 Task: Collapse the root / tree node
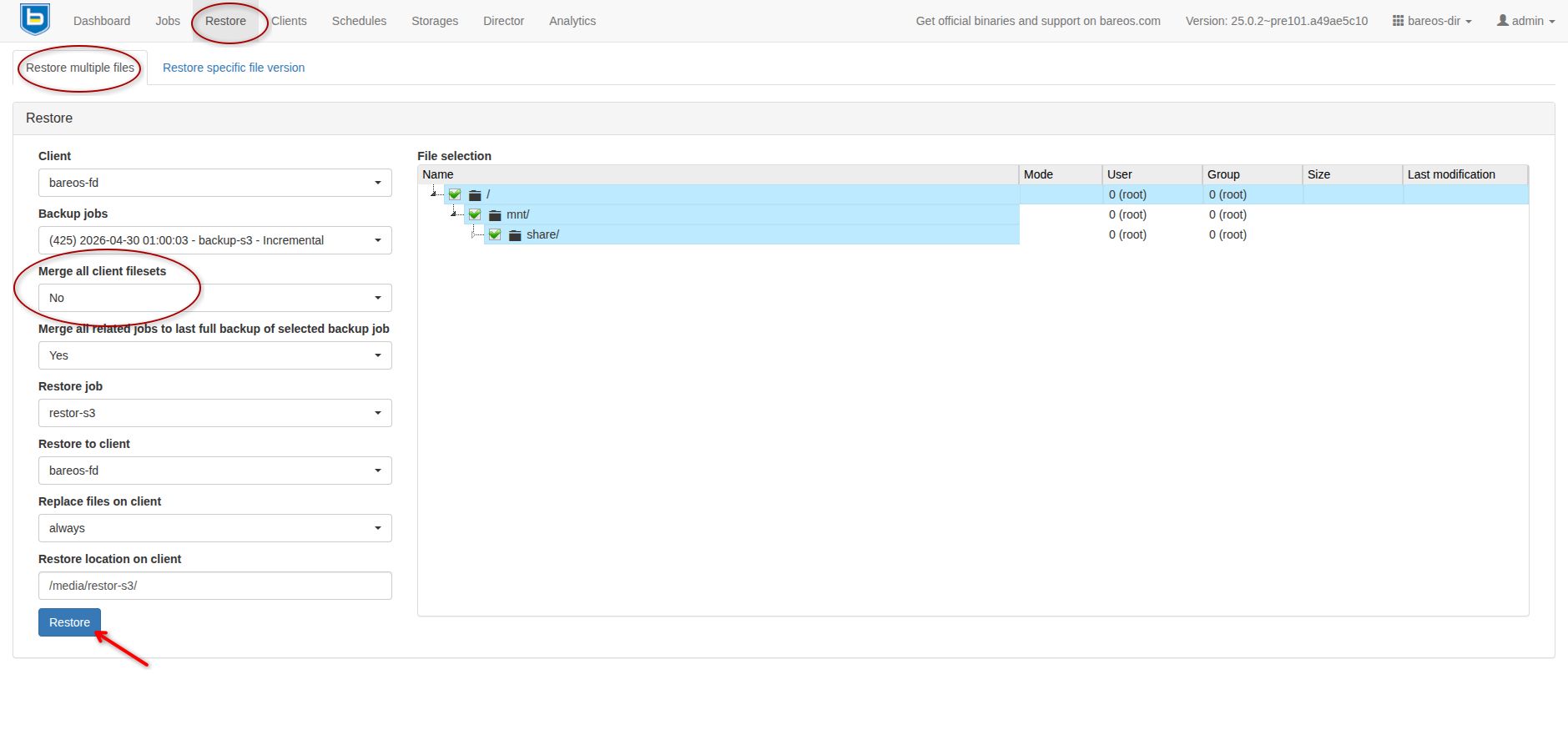click(x=434, y=194)
